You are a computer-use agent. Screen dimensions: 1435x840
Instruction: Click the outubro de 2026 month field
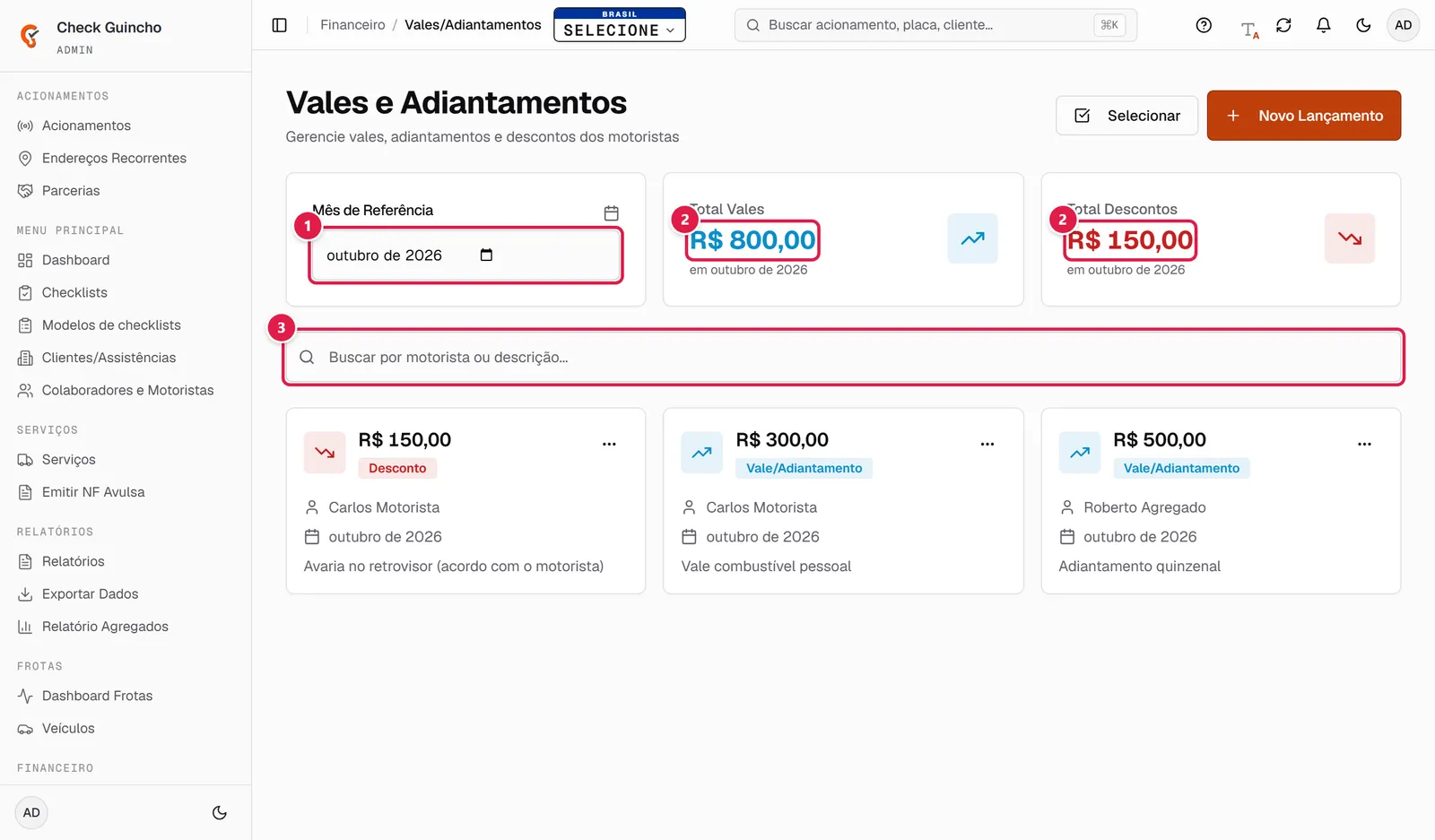pos(465,255)
